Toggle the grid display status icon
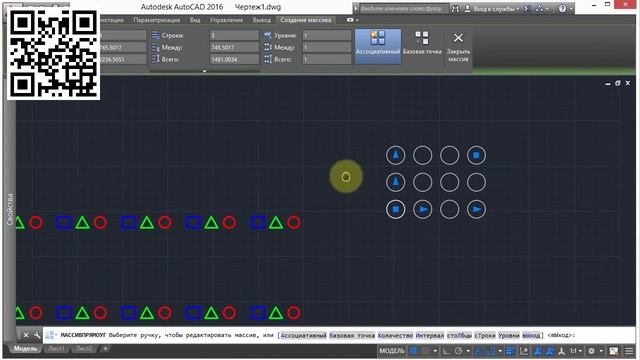Viewport: 640px width, 360px height. coord(413,351)
